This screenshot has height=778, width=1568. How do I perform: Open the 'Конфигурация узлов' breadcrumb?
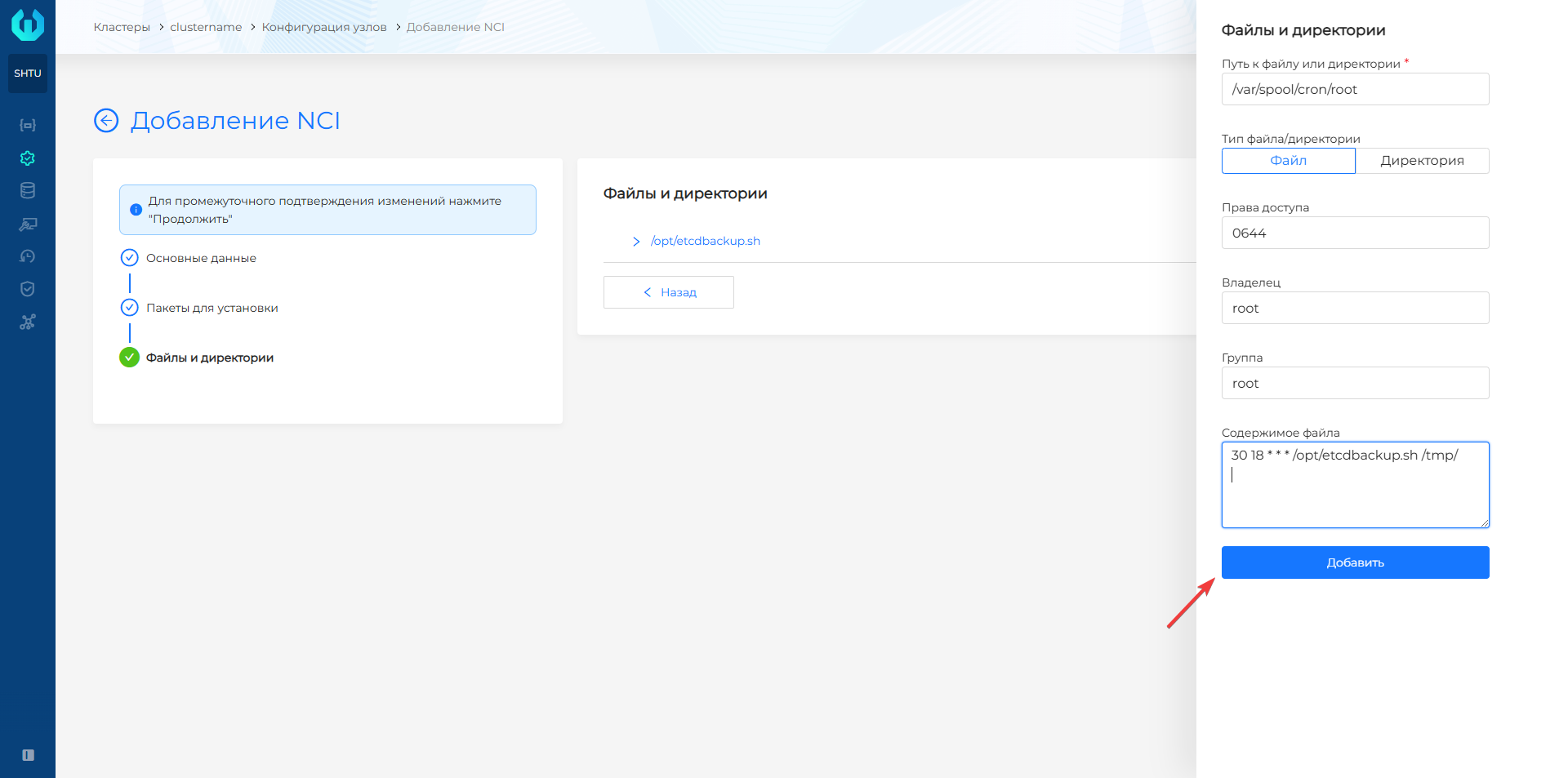click(324, 27)
